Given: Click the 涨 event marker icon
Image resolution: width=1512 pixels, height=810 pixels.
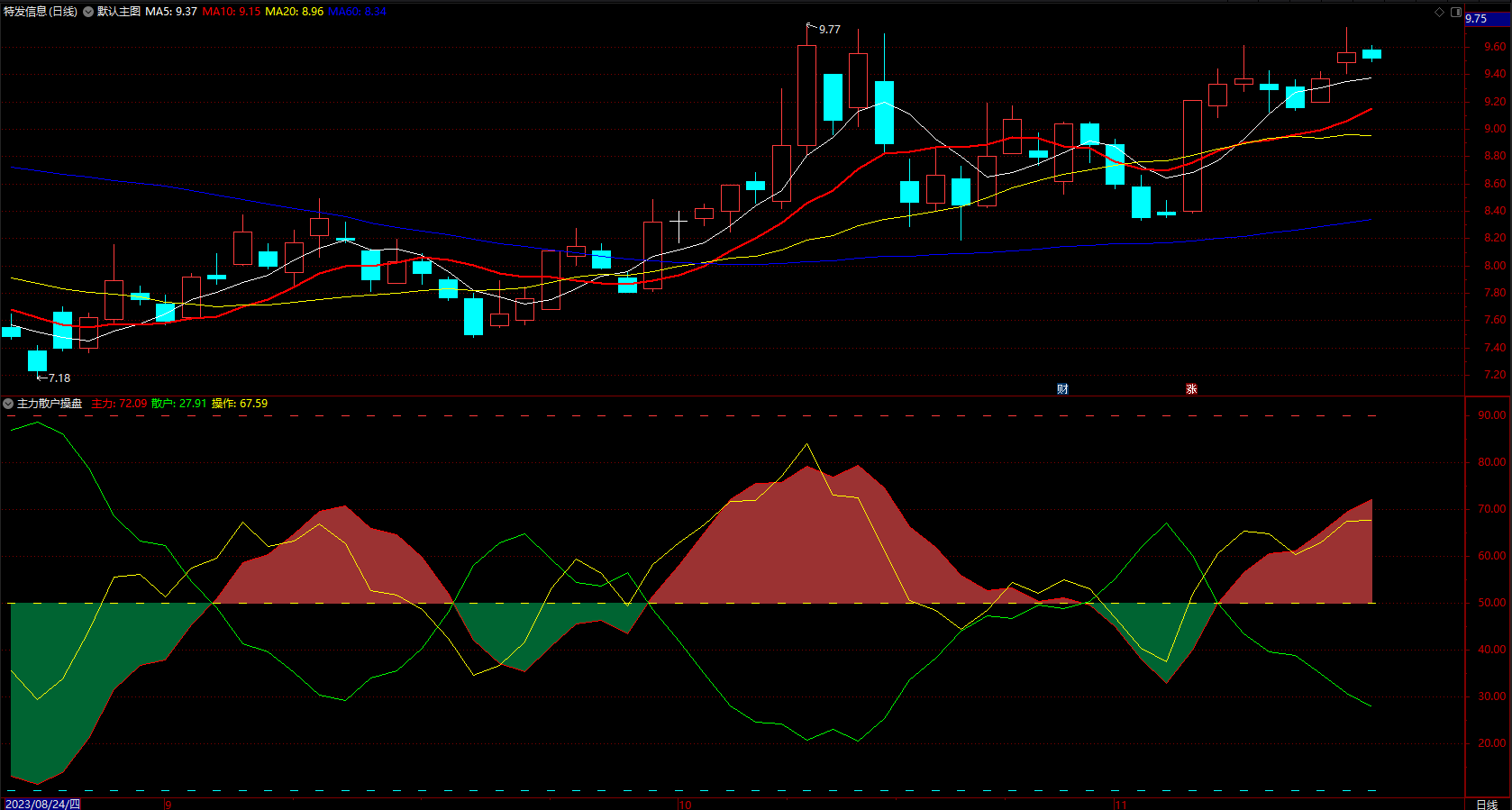Looking at the screenshot, I should [1191, 389].
